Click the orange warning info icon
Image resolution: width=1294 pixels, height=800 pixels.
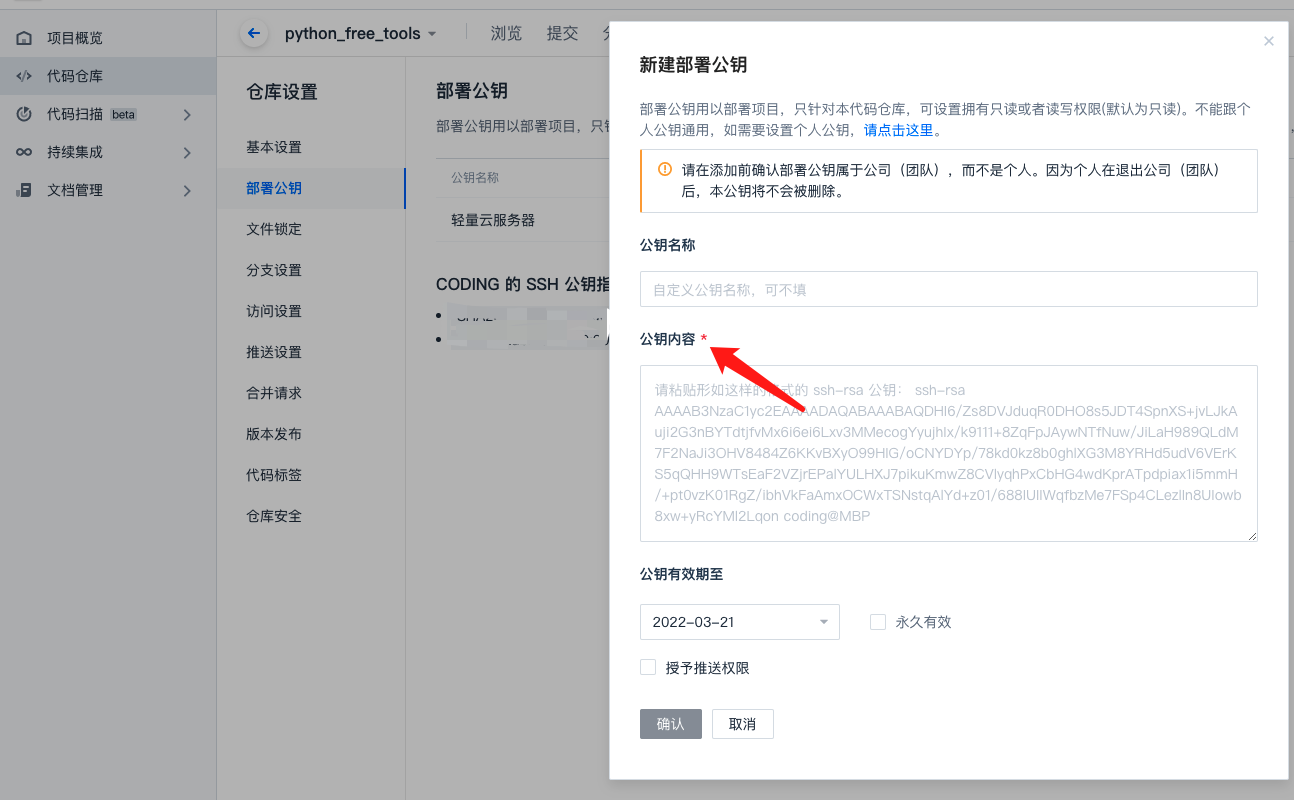pos(665,169)
